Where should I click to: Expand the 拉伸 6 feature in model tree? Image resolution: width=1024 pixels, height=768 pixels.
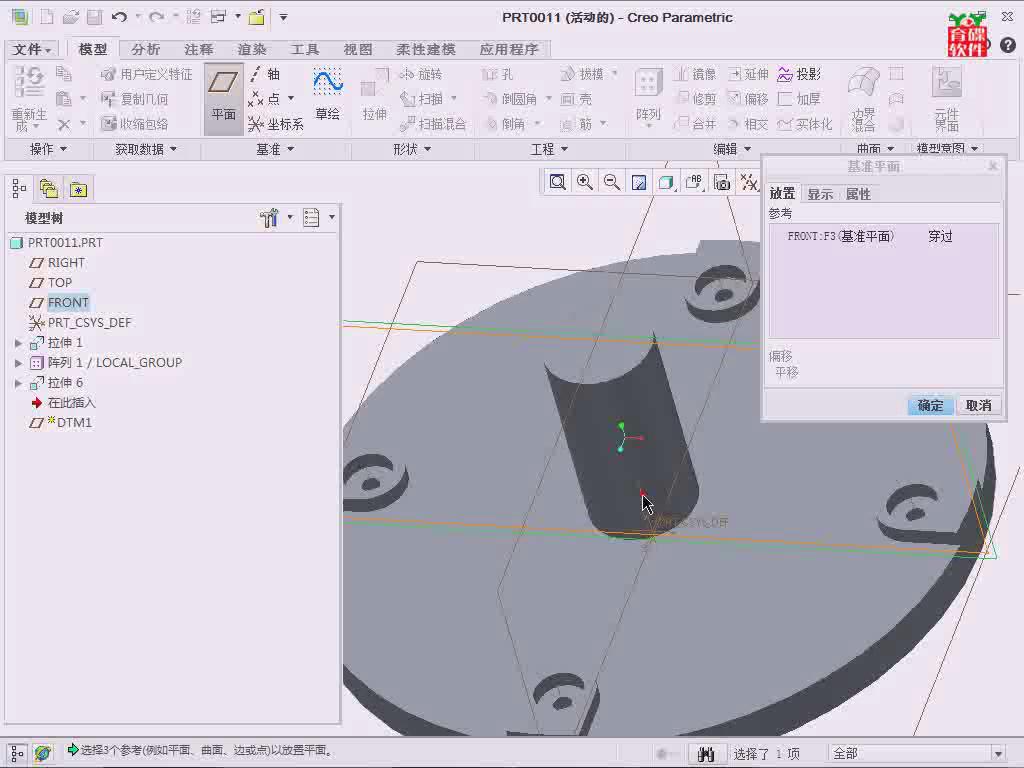(18, 383)
